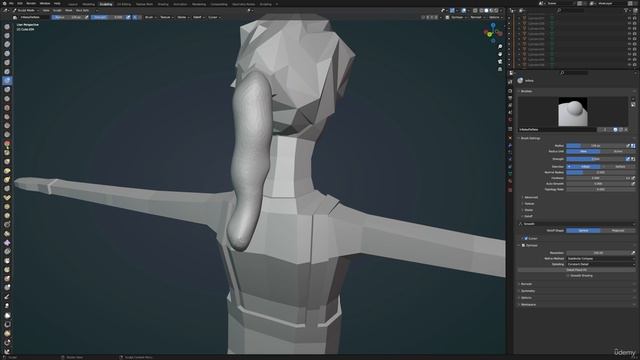
Task: Toggle radius pen pressure icon in panel
Action: point(628,146)
